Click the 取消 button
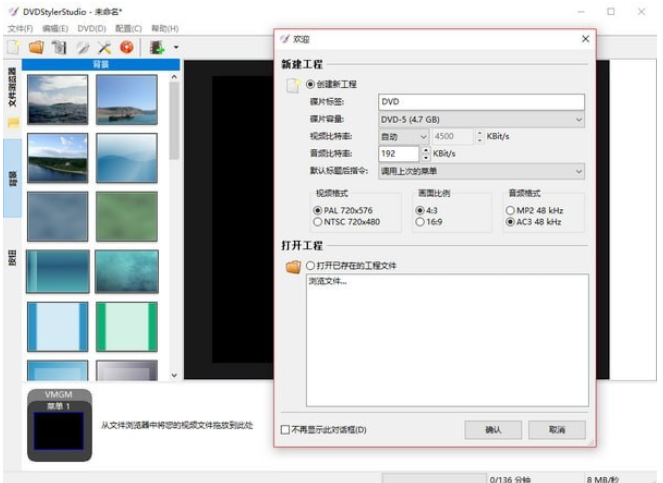Image resolution: width=663 pixels, height=483 pixels. (x=558, y=429)
